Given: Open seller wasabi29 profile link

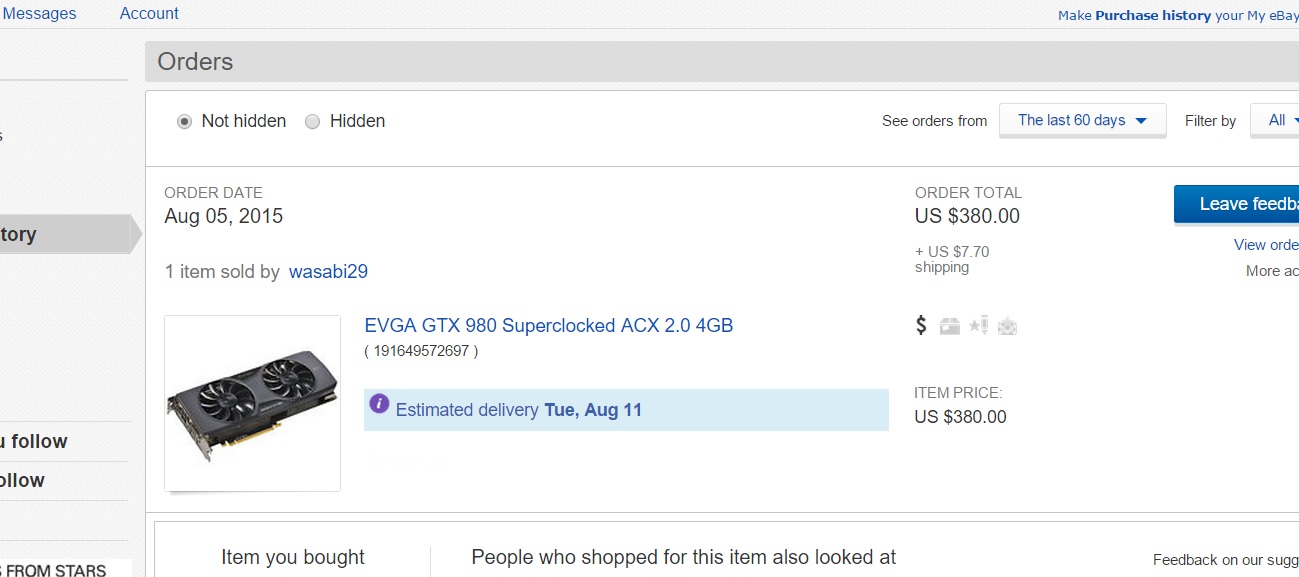Looking at the screenshot, I should [x=328, y=271].
